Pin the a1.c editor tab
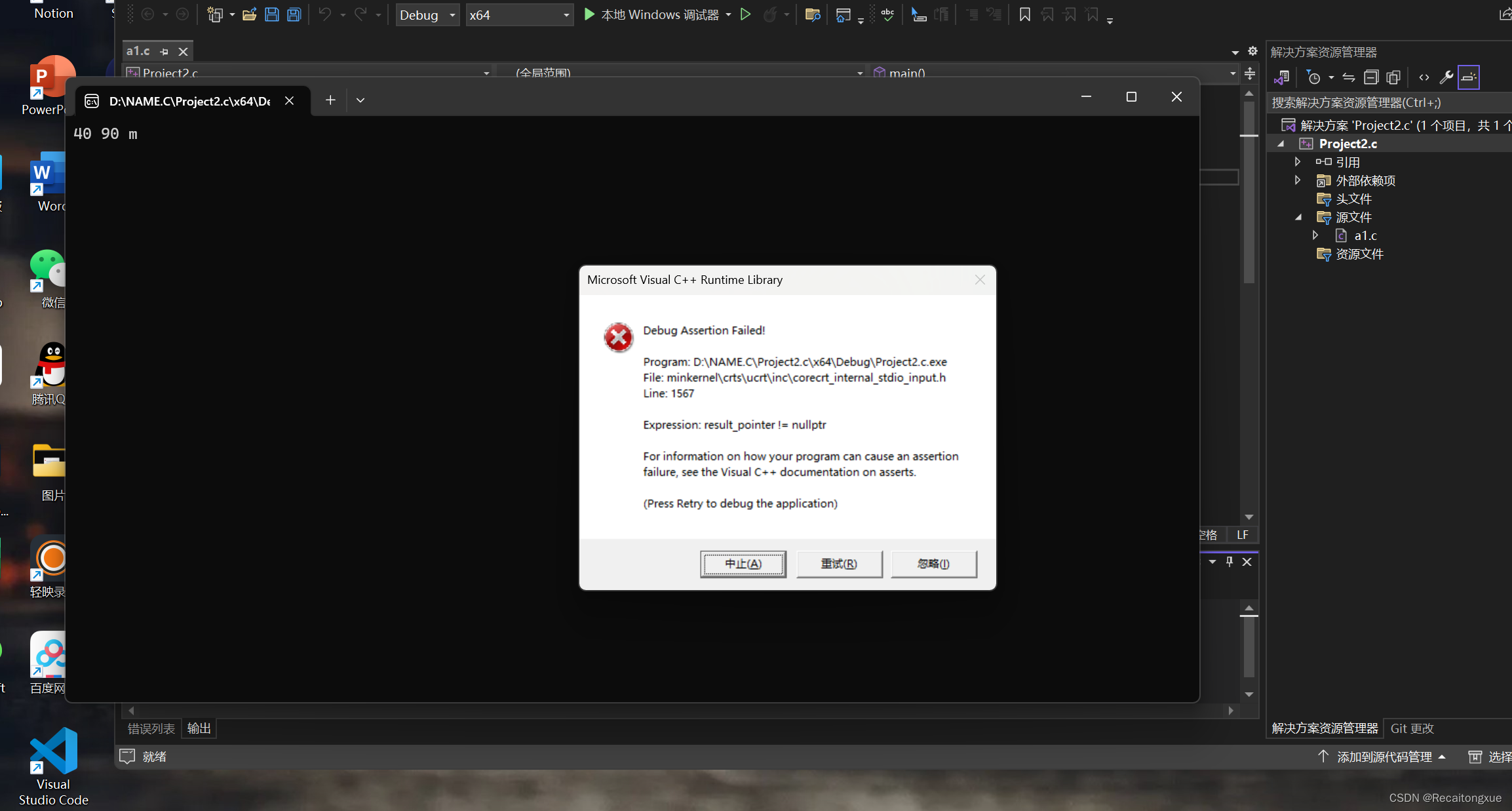 [164, 51]
